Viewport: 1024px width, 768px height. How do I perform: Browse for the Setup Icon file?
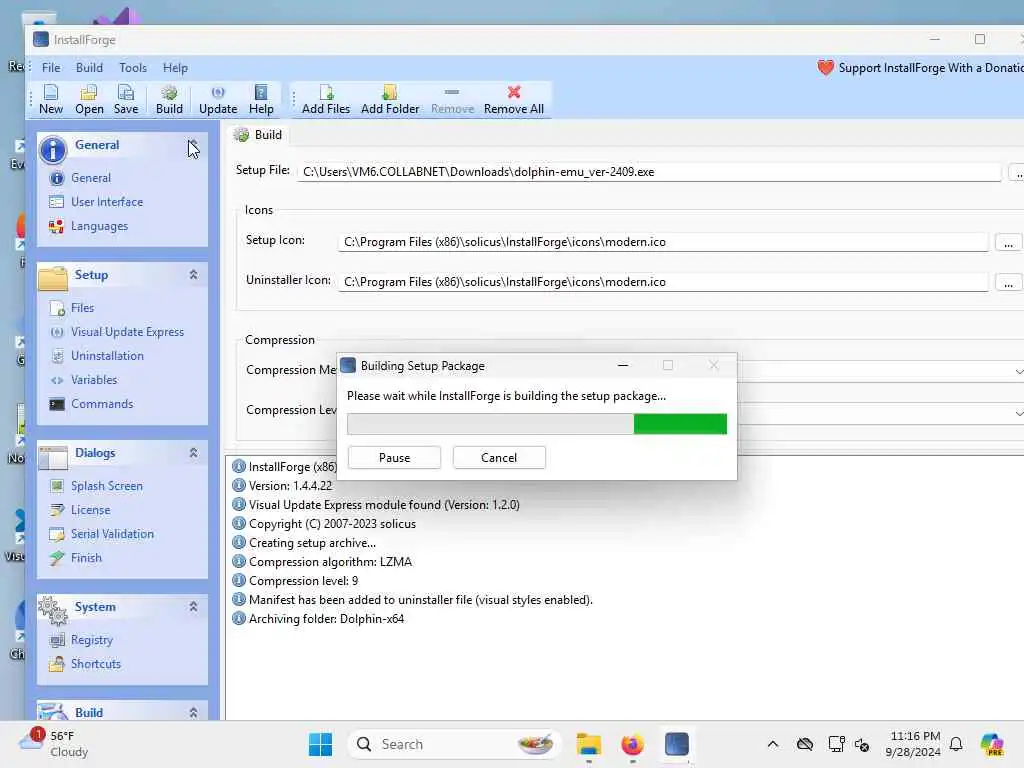[x=1008, y=243]
